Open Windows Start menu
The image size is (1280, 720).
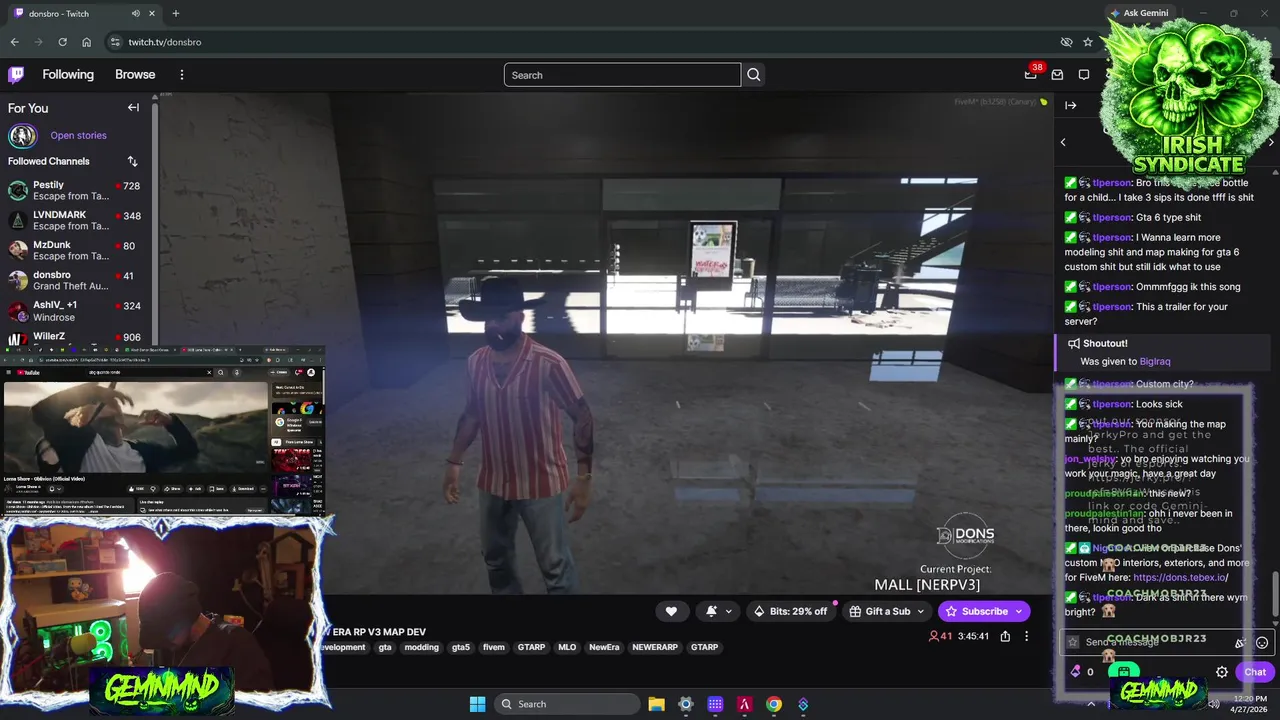coord(477,704)
